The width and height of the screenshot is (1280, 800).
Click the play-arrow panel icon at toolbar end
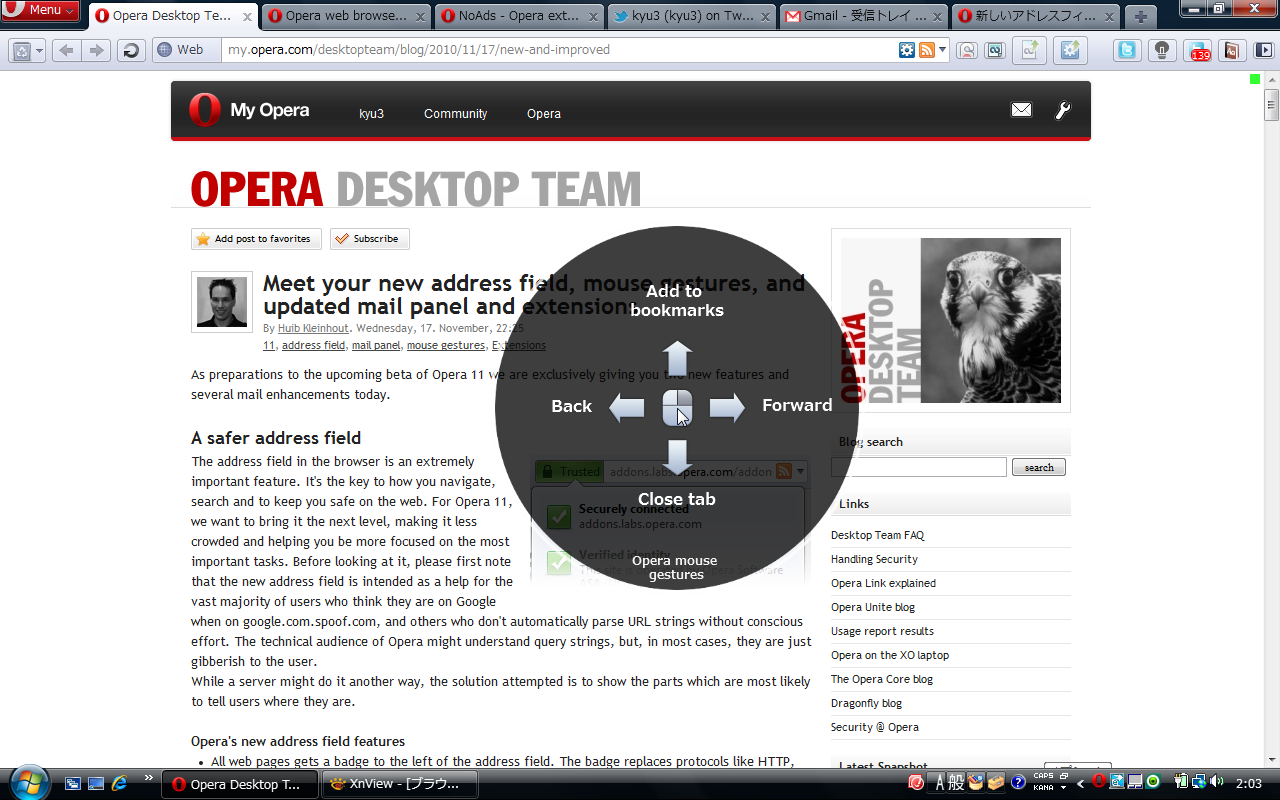click(1266, 50)
